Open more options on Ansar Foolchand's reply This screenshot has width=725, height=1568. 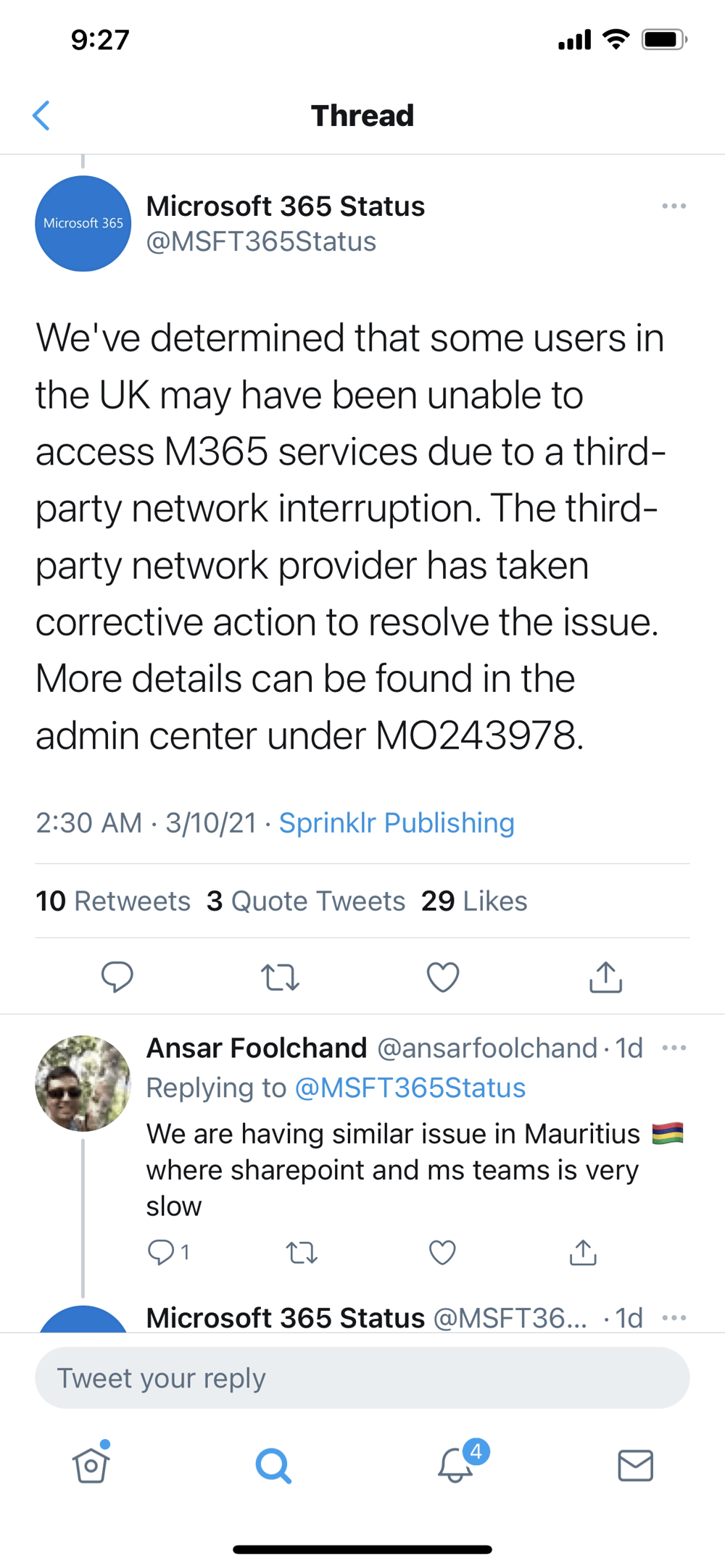pyautogui.click(x=674, y=1047)
